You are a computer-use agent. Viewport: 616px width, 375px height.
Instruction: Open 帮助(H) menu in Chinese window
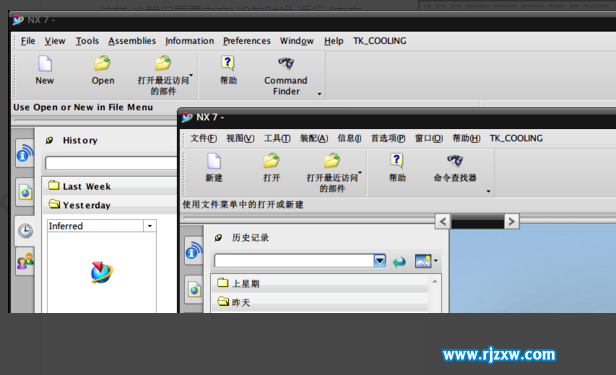click(466, 138)
